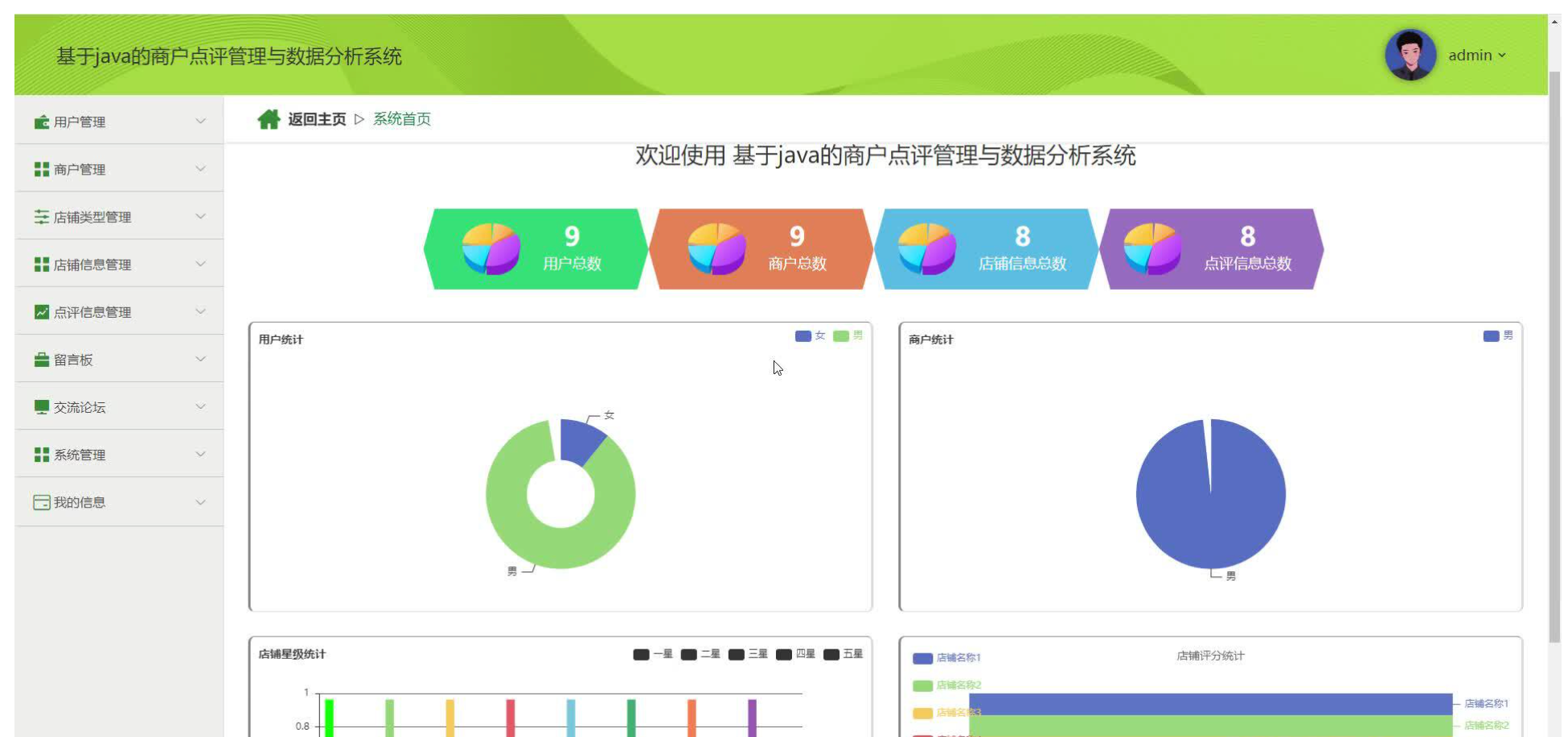
Task: Click the 店铺信息管理 grid icon
Action: coord(42,265)
